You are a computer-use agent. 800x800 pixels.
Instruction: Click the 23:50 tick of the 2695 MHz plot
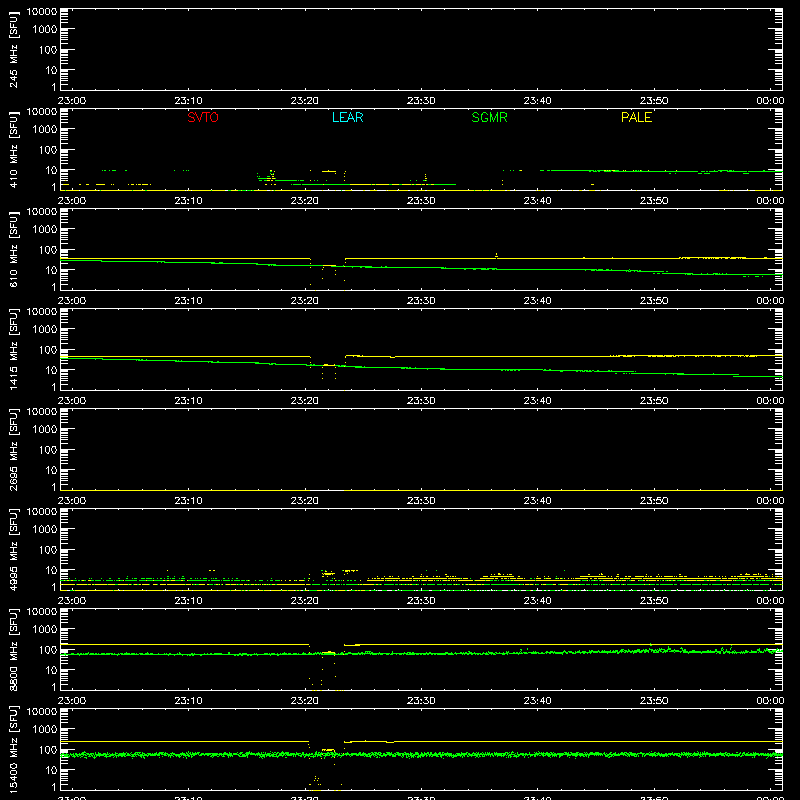click(654, 501)
